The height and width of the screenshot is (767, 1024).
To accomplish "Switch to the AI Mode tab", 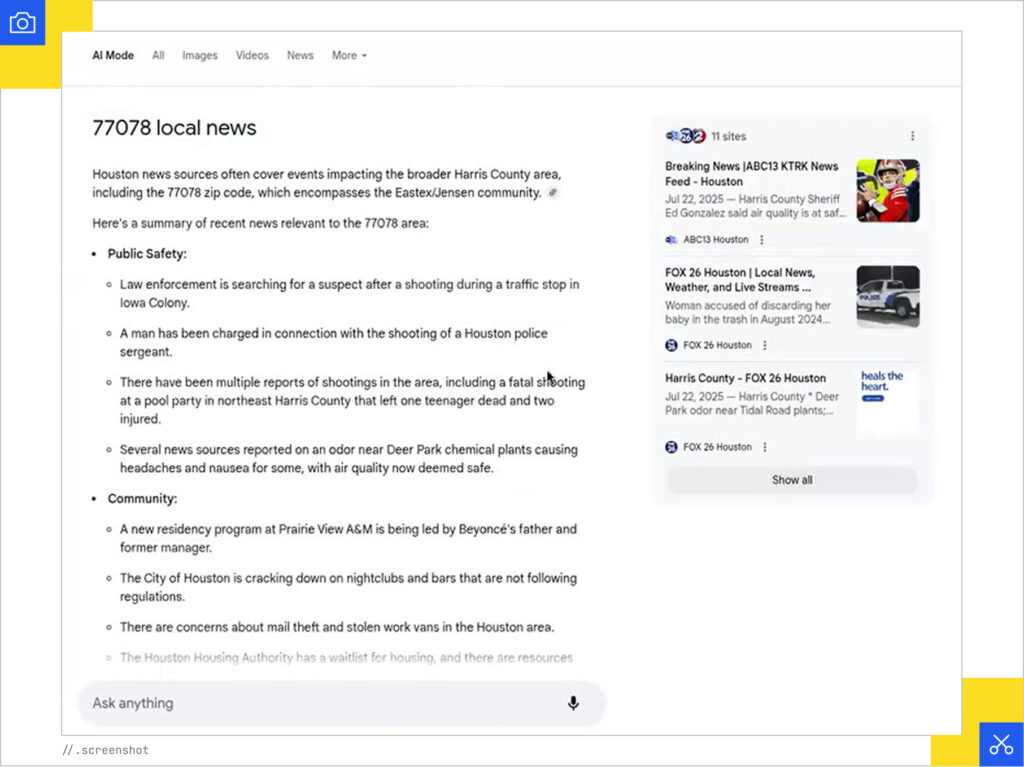I will [113, 56].
